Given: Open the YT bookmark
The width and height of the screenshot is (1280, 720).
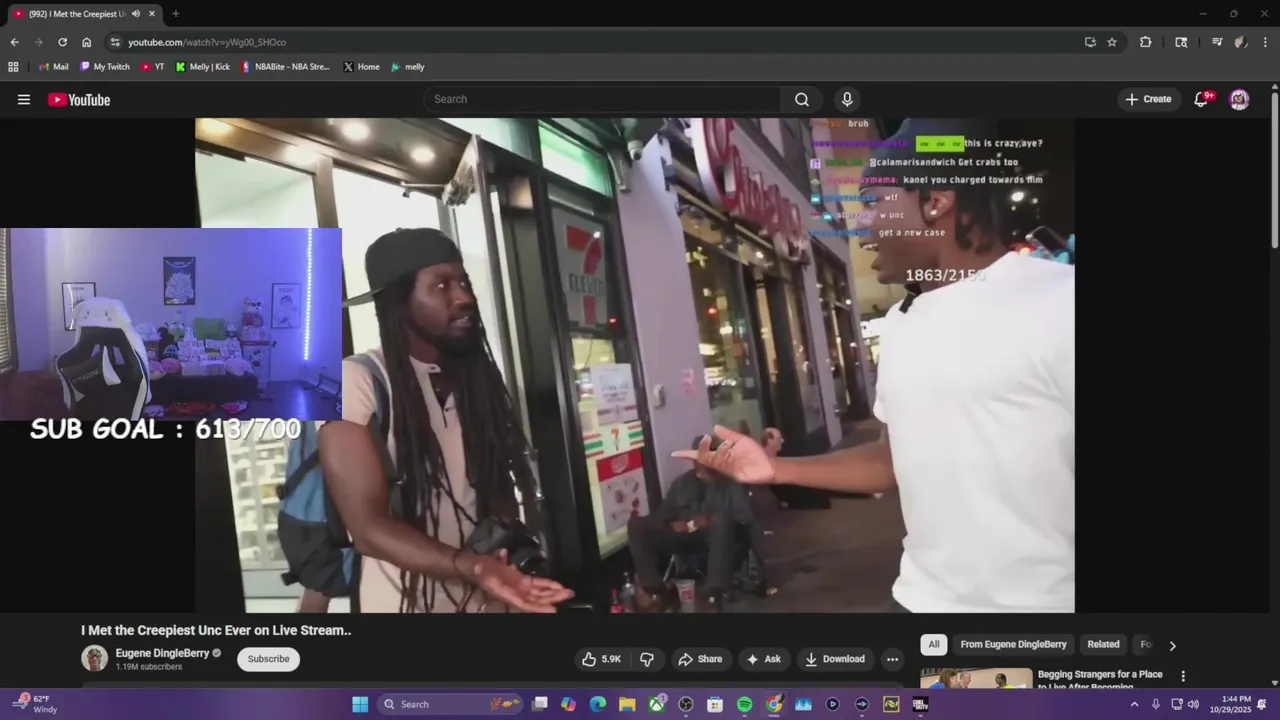Looking at the screenshot, I should tap(153, 67).
